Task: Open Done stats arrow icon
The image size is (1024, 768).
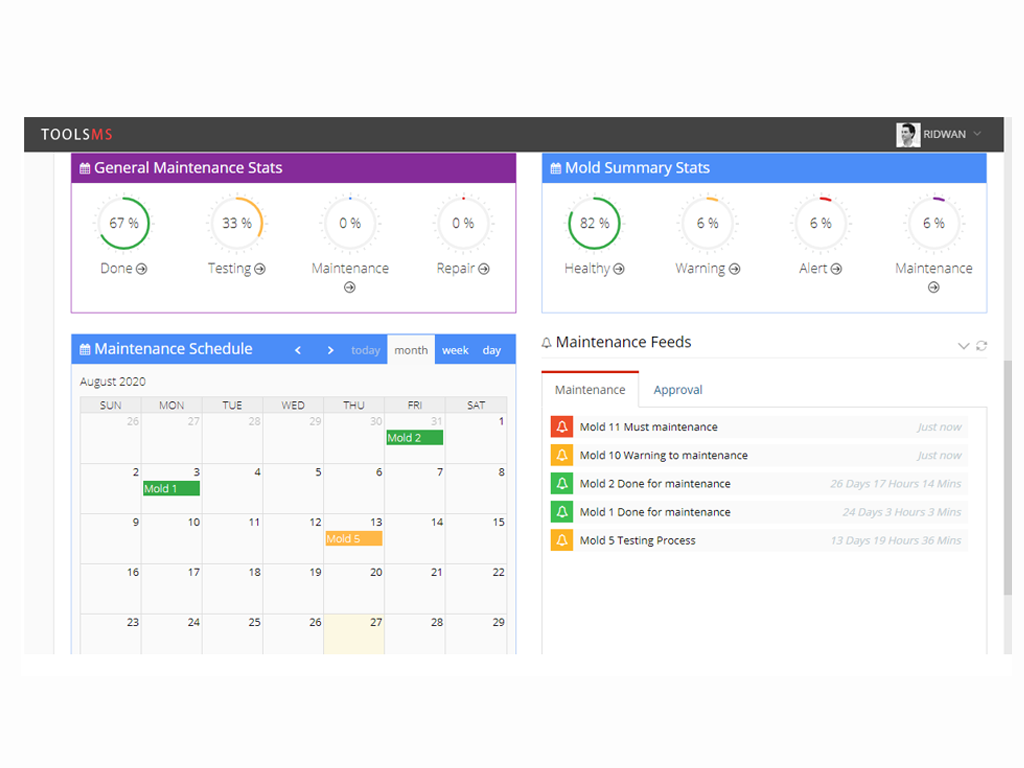Action: click(x=142, y=269)
